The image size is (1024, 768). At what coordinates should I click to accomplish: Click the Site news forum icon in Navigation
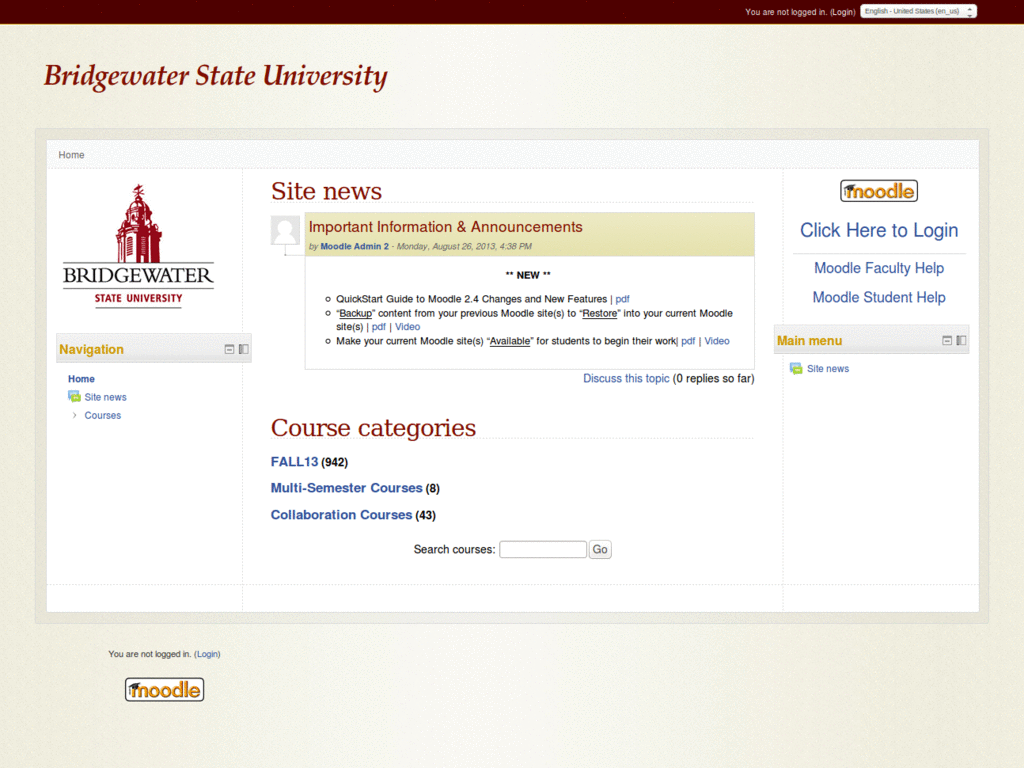click(x=74, y=397)
